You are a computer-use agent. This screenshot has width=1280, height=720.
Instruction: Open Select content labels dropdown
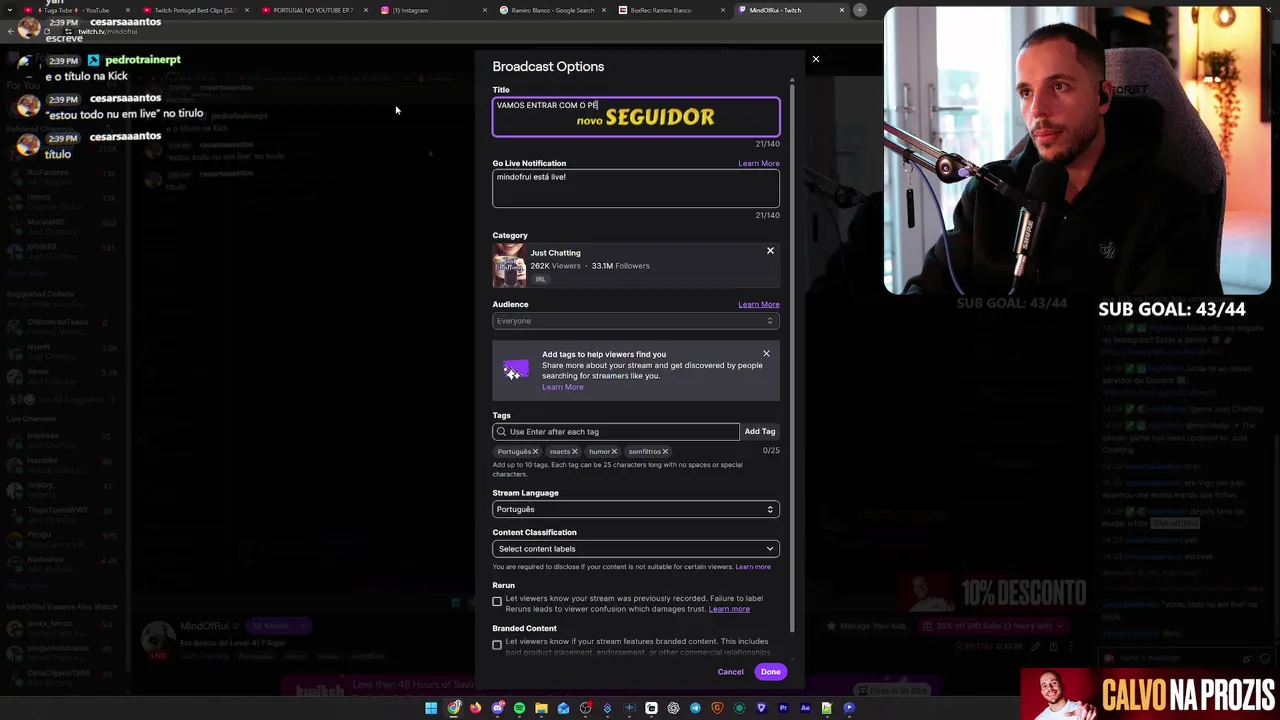coord(635,549)
